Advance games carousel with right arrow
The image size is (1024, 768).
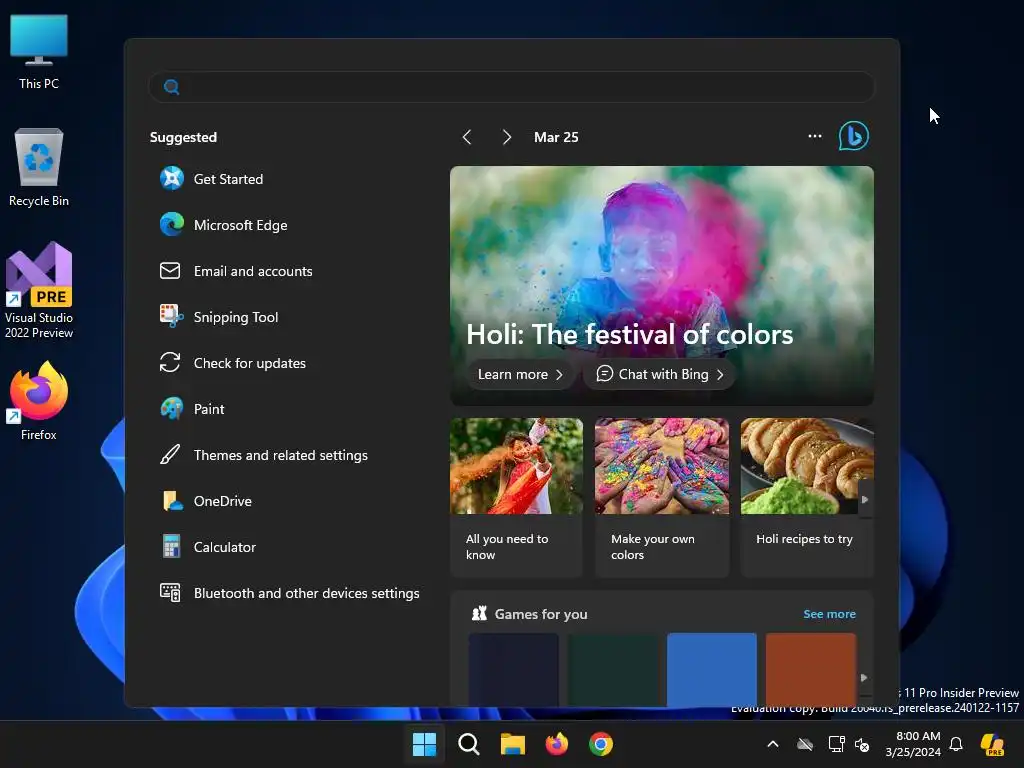coord(864,677)
